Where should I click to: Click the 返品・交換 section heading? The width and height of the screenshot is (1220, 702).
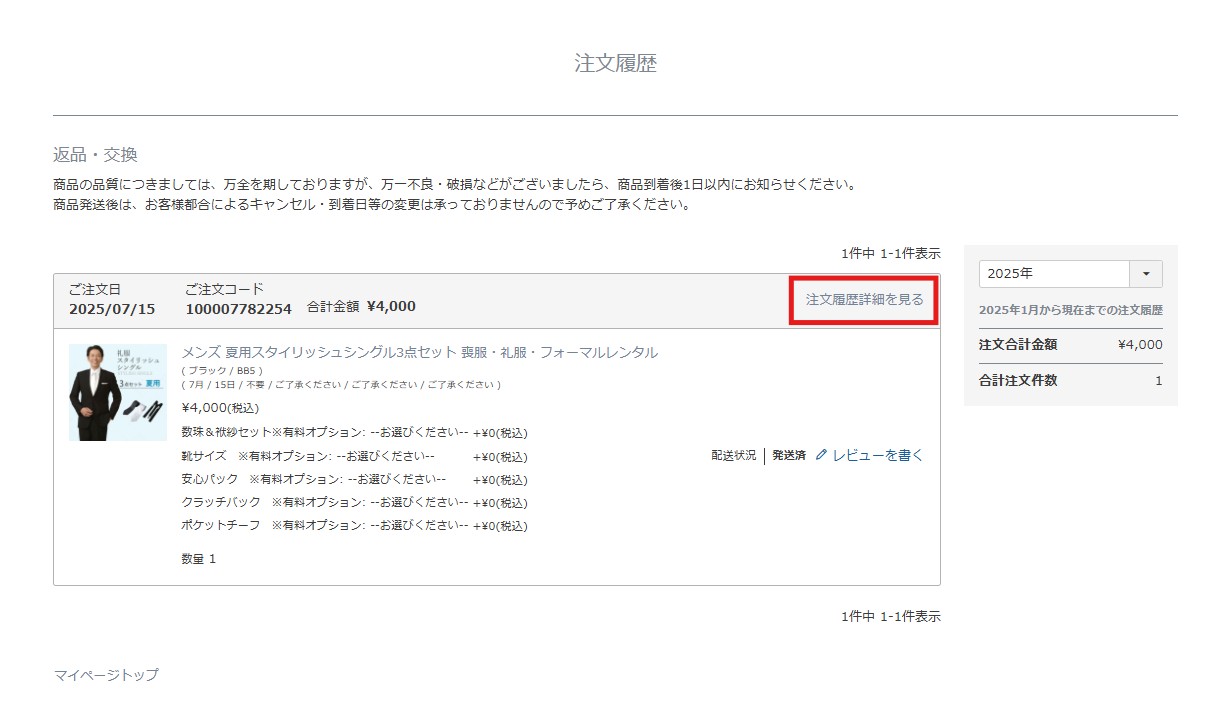click(x=92, y=154)
